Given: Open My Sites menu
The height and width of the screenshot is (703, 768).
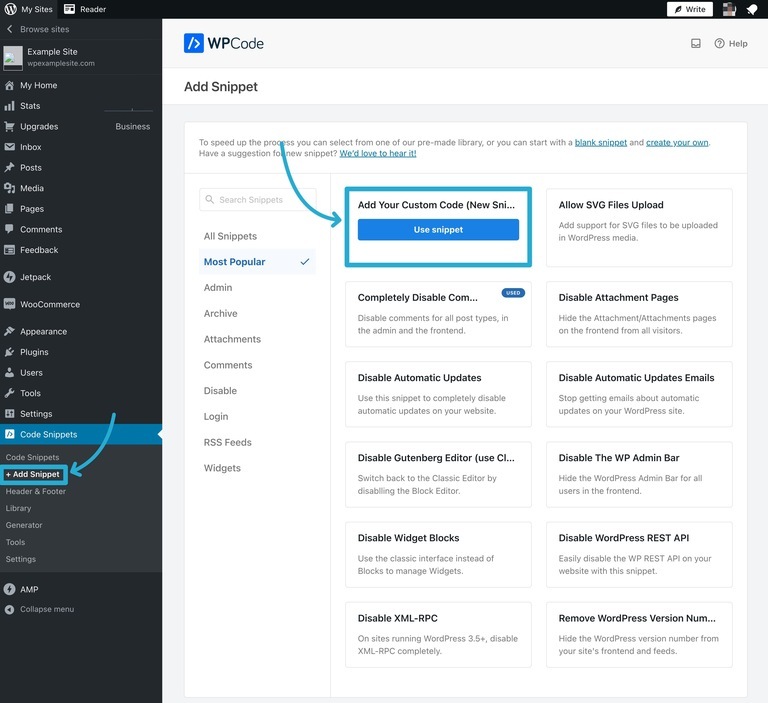Looking at the screenshot, I should click(28, 9).
